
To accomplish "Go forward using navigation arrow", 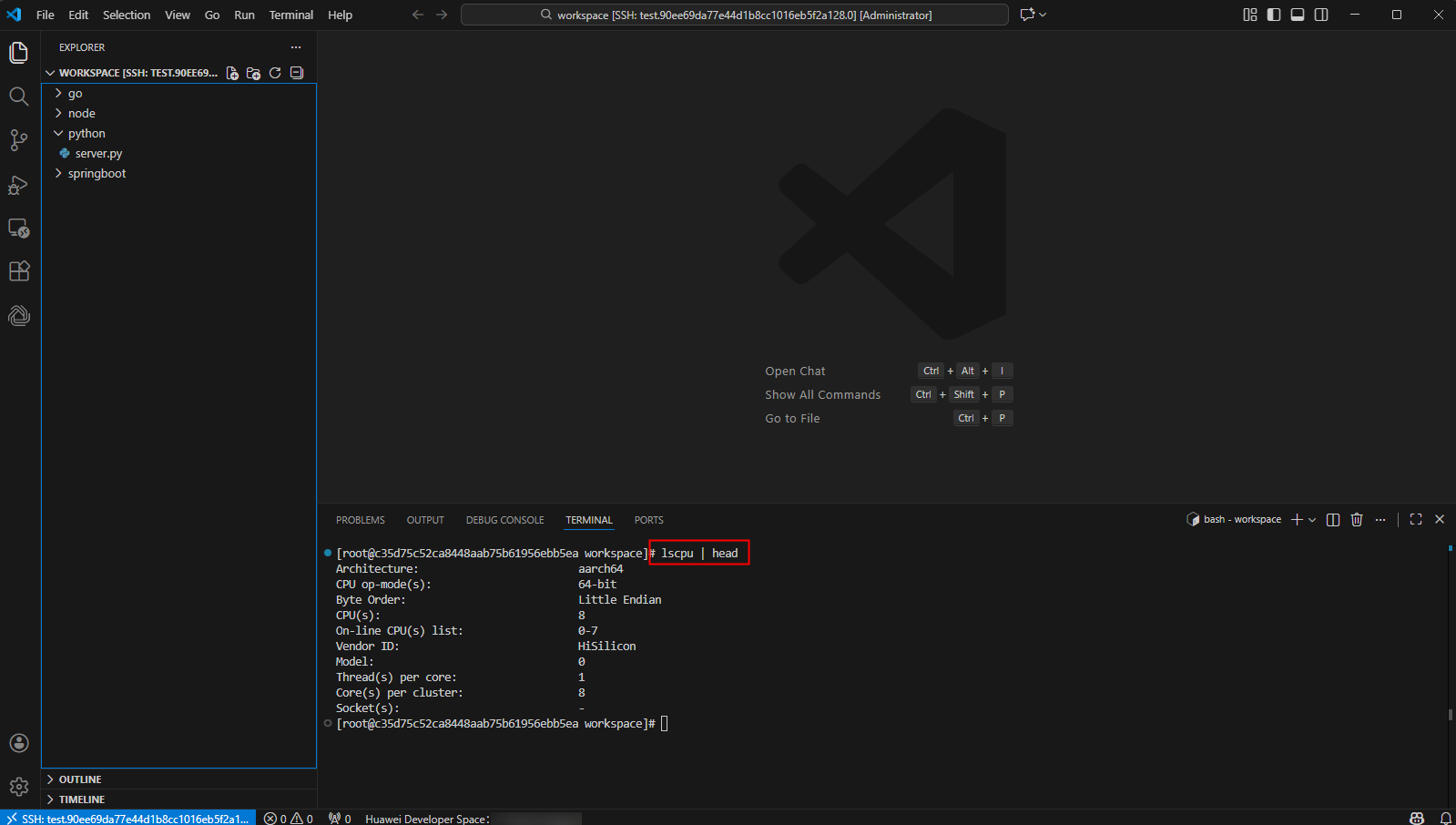I will coord(442,15).
